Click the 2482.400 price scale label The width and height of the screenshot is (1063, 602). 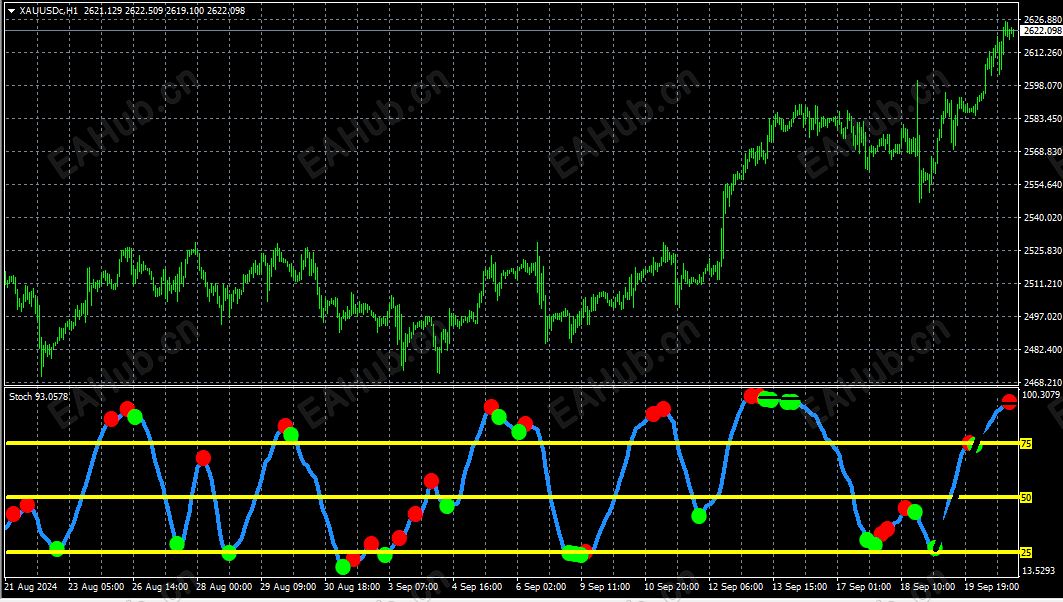1043,350
